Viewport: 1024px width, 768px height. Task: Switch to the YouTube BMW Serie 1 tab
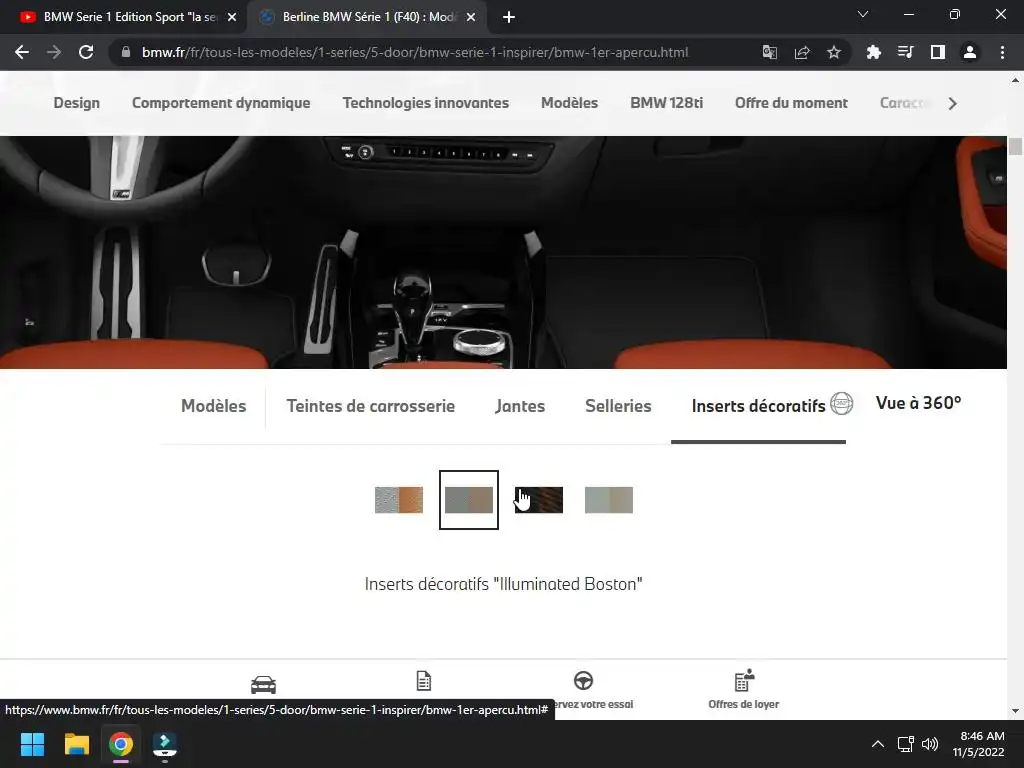point(124,17)
